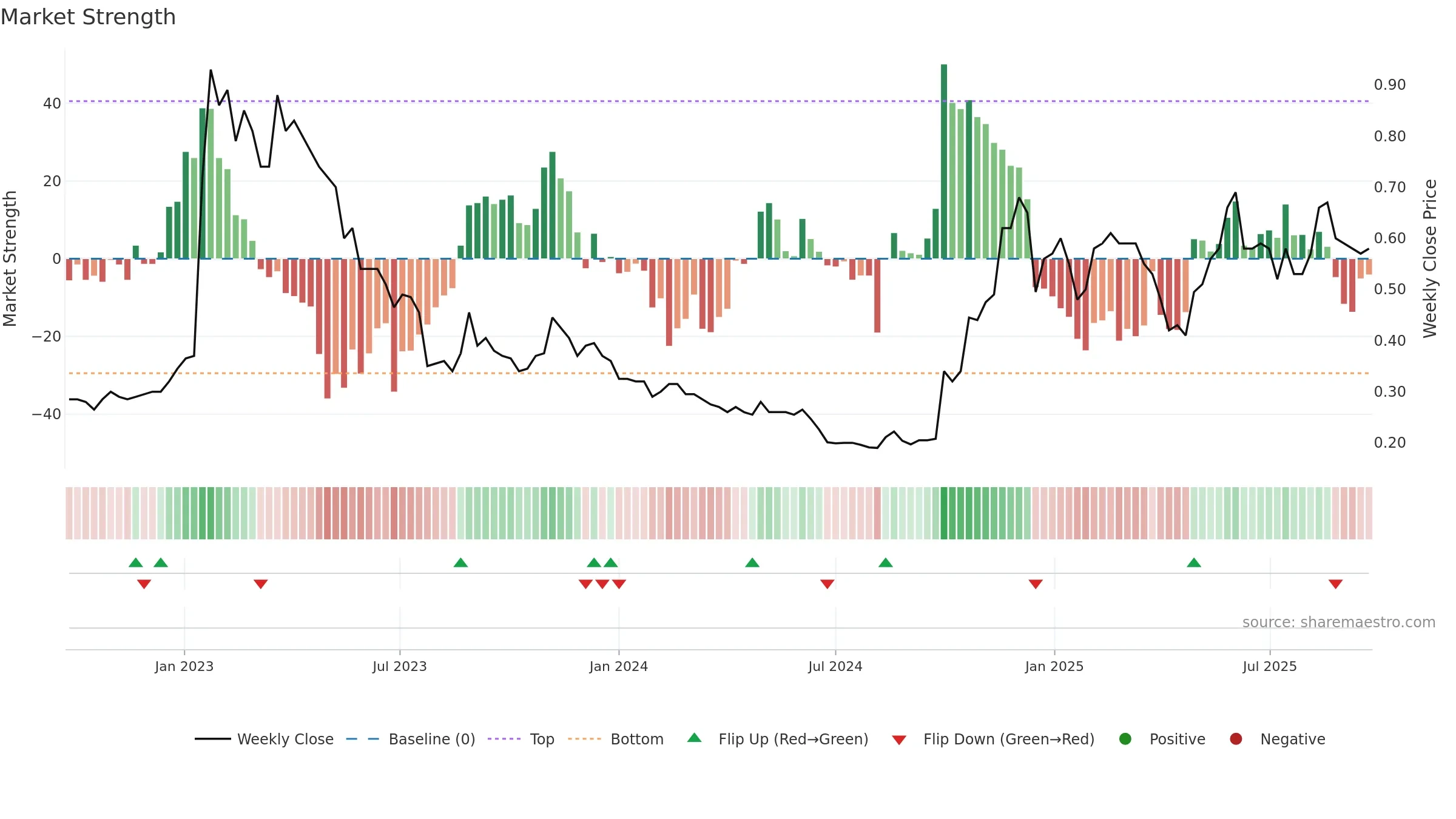Toggle the Negative legend entry
Viewport: 1456px width, 819px height.
(x=1277, y=739)
